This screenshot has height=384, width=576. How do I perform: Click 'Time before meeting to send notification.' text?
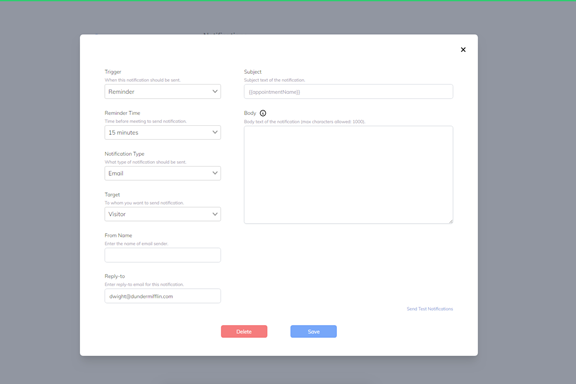(145, 121)
